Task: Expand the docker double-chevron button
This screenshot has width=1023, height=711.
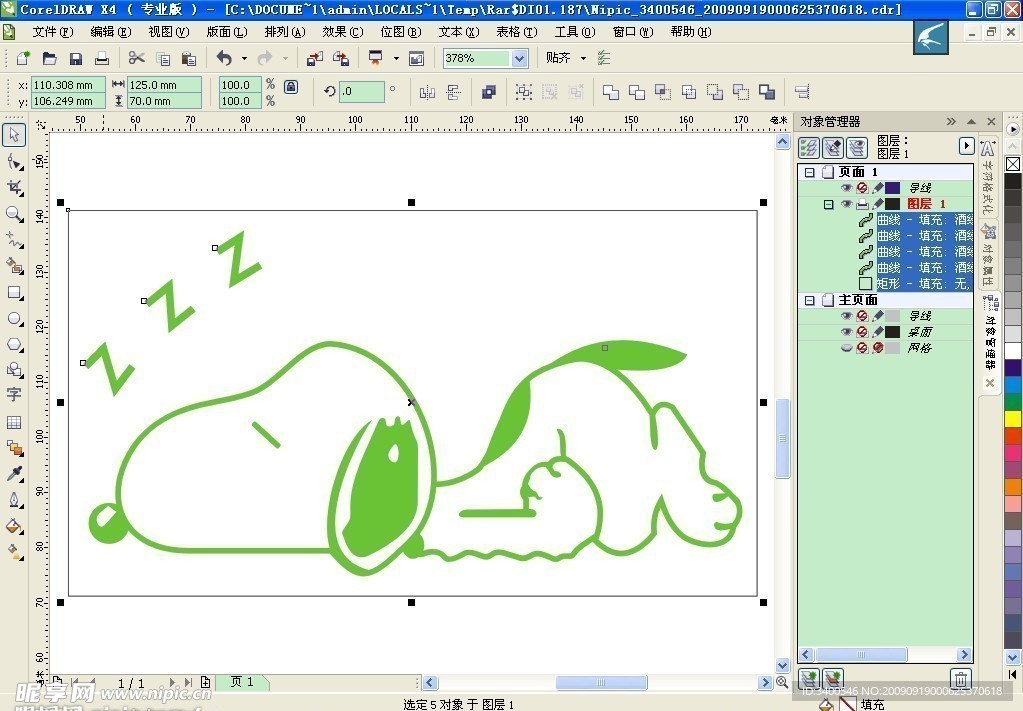Action: [x=951, y=121]
